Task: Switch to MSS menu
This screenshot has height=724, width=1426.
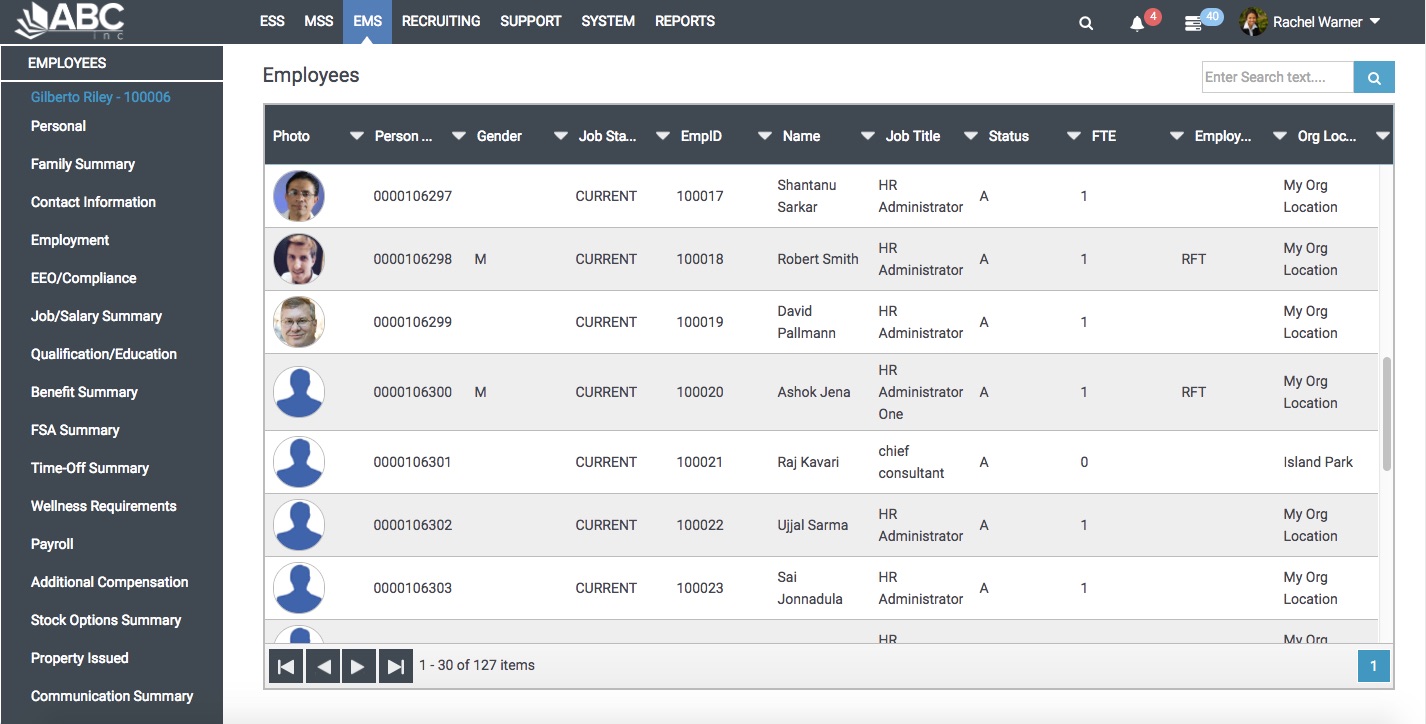Action: click(x=319, y=21)
